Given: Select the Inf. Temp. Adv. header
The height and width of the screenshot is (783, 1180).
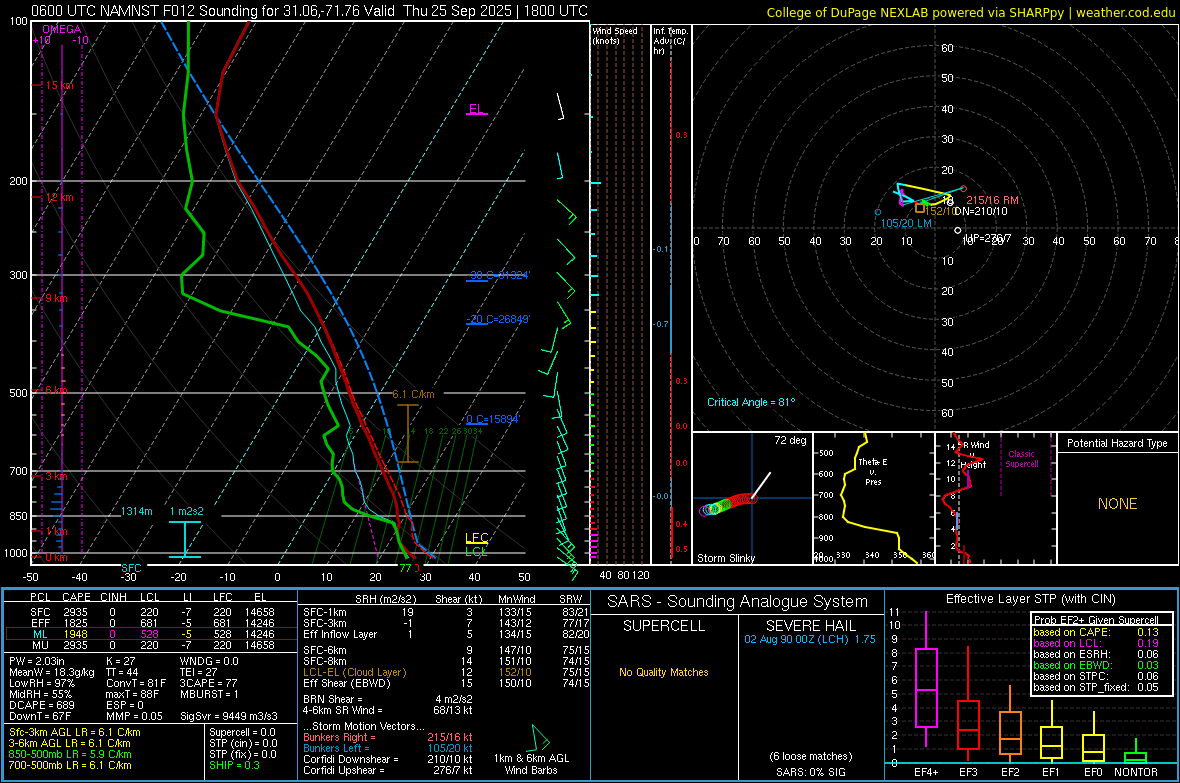Looking at the screenshot, I should 670,41.
